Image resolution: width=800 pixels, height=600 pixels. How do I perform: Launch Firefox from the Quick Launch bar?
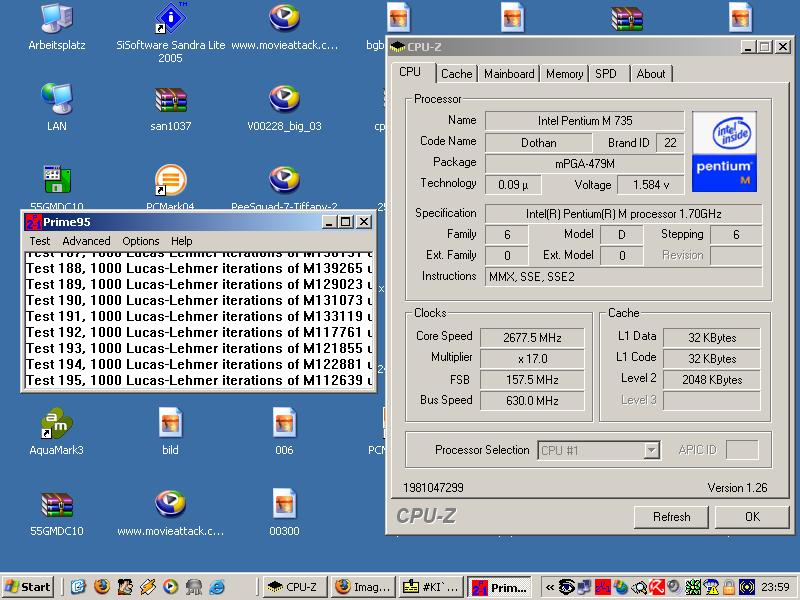coord(102,587)
